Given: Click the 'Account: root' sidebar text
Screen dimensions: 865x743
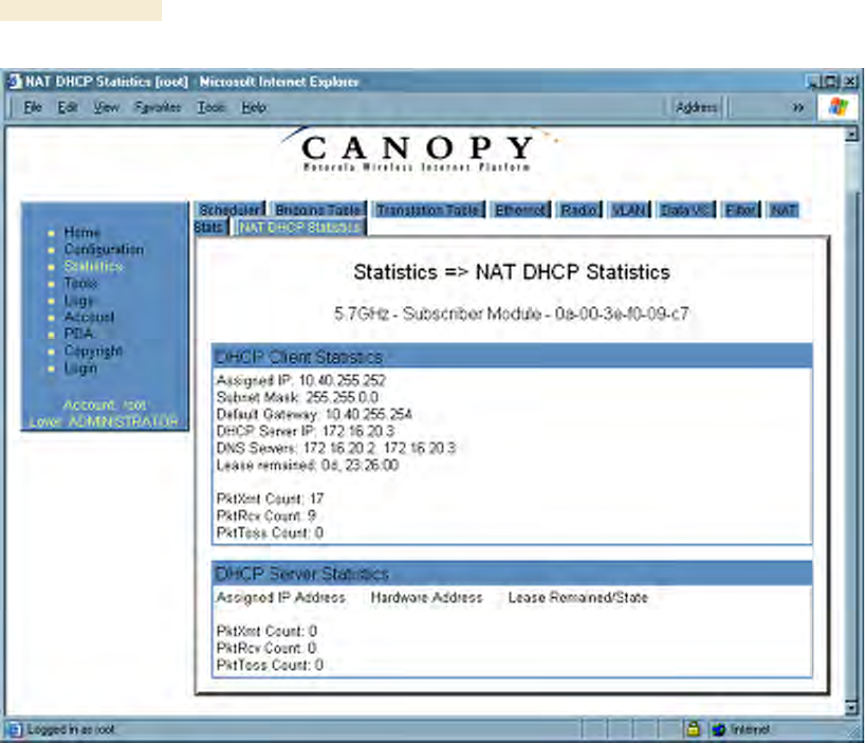Looking at the screenshot, I should pos(105,405).
